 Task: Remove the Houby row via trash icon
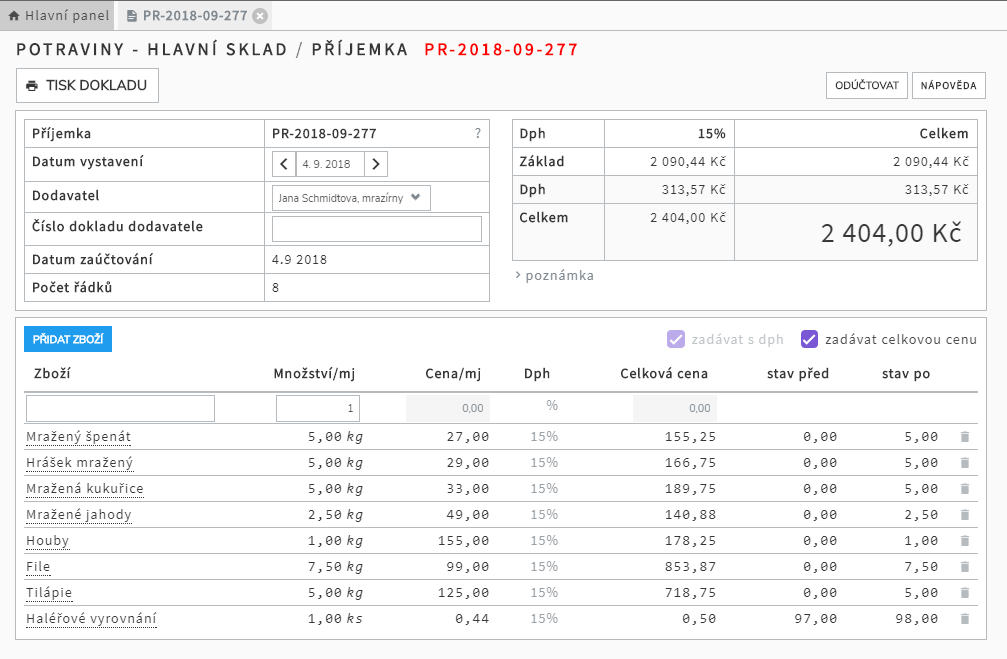(964, 541)
